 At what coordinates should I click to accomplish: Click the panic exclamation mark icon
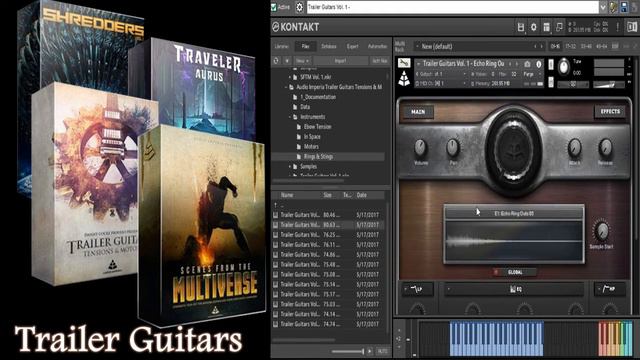click(x=618, y=27)
